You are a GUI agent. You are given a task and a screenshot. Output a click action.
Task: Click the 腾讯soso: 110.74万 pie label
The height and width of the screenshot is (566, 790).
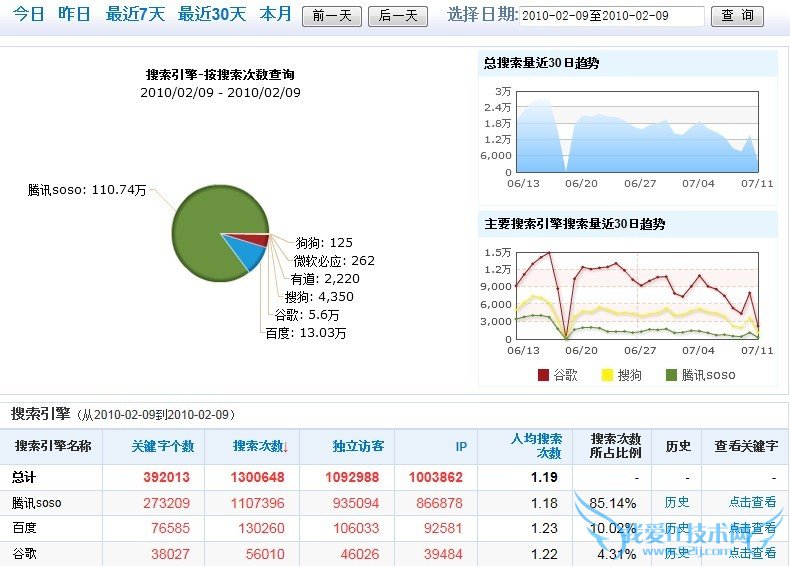click(x=87, y=190)
